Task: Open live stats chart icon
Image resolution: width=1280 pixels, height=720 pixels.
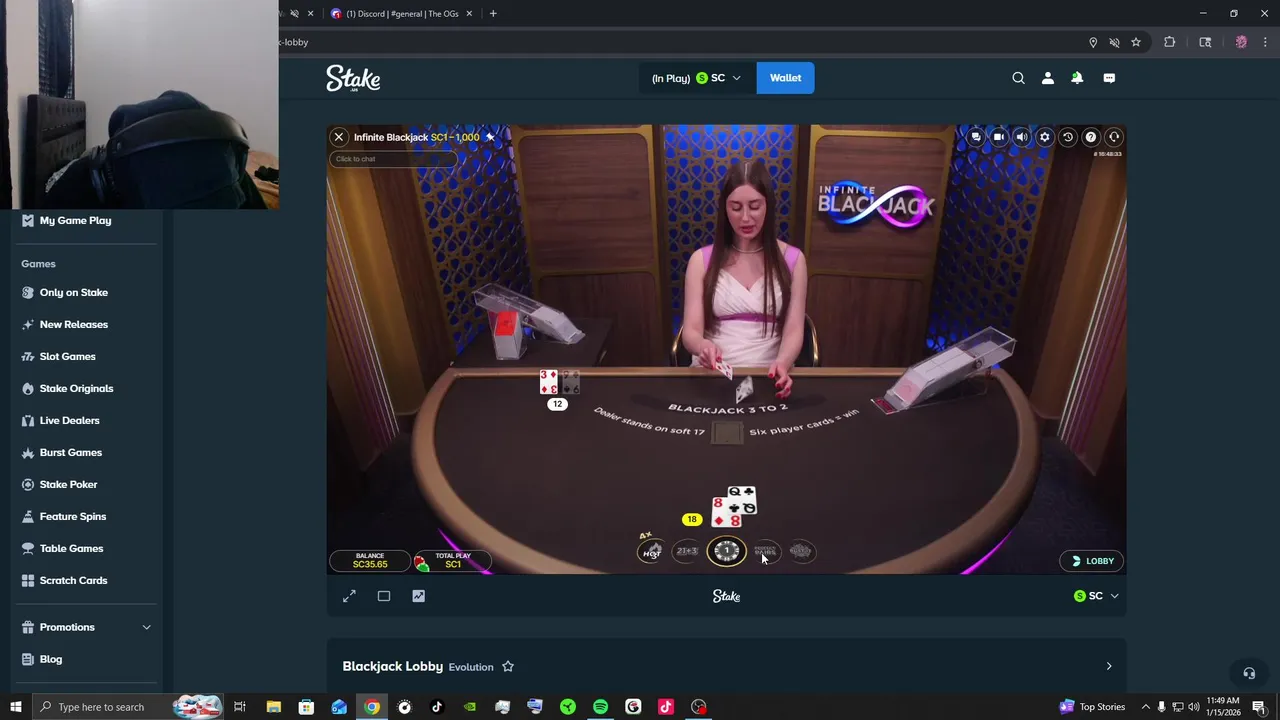Action: coord(419,596)
